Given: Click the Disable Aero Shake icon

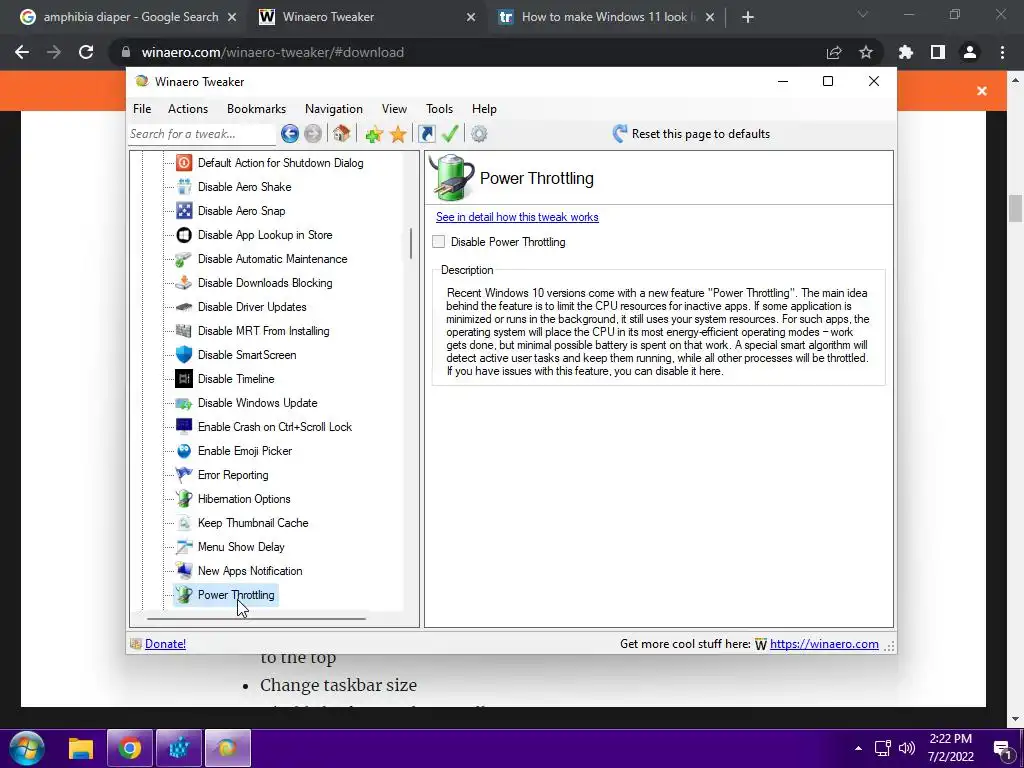Looking at the screenshot, I should (x=184, y=187).
